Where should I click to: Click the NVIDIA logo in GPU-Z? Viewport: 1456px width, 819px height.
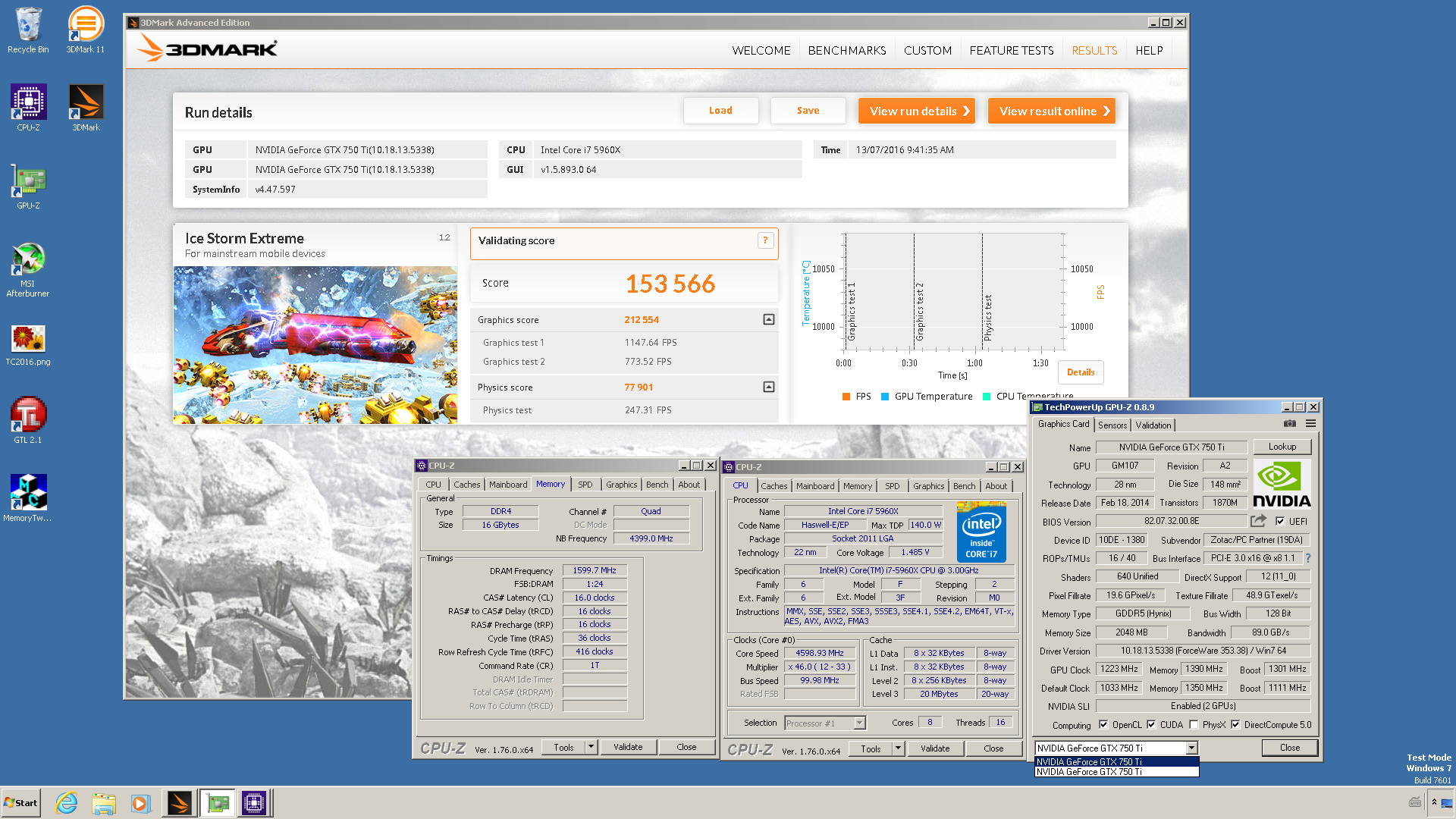[1281, 485]
